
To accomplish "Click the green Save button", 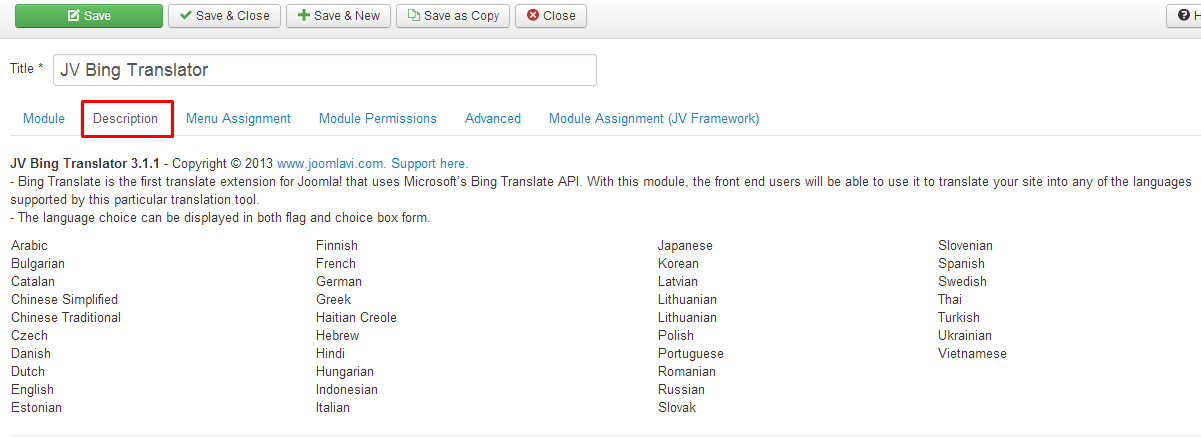I will [89, 16].
